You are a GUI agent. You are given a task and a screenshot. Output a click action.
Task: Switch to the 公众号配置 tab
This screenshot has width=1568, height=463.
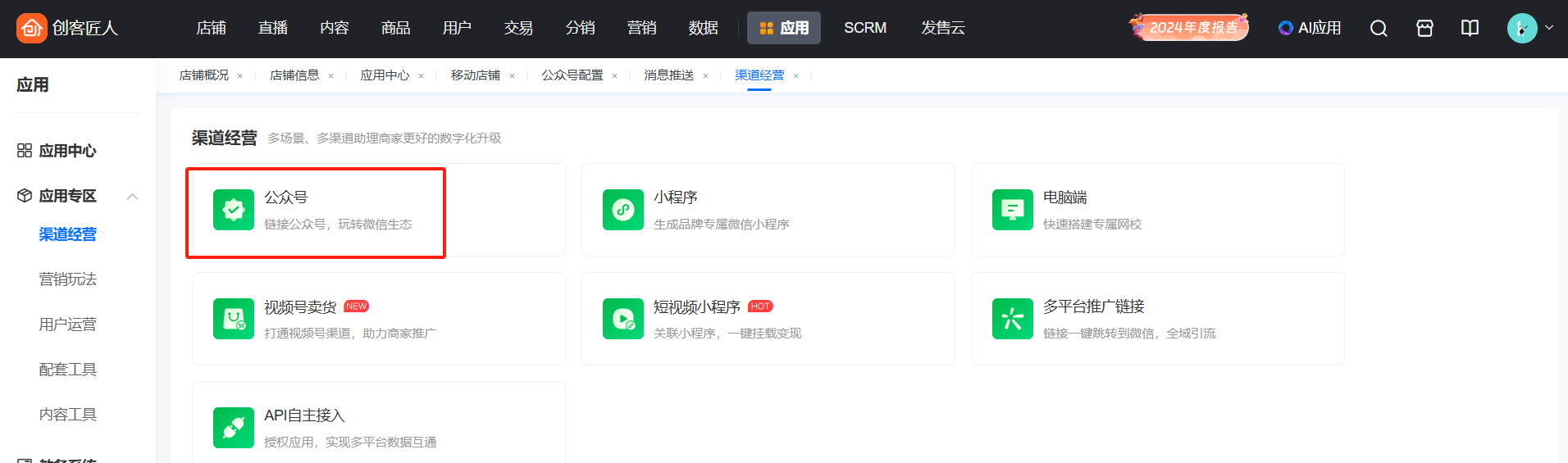point(572,75)
